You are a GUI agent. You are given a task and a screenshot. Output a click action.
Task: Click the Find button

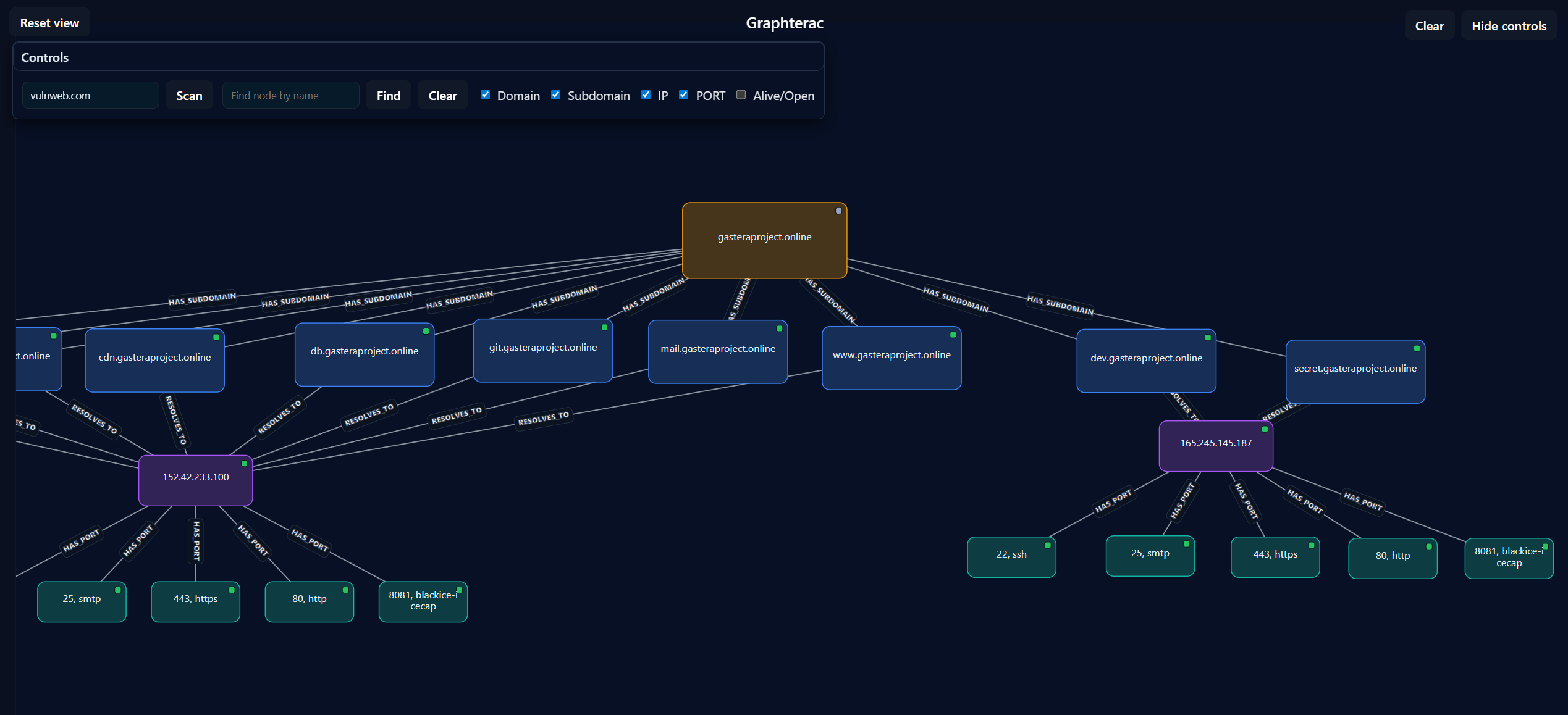pyautogui.click(x=388, y=96)
